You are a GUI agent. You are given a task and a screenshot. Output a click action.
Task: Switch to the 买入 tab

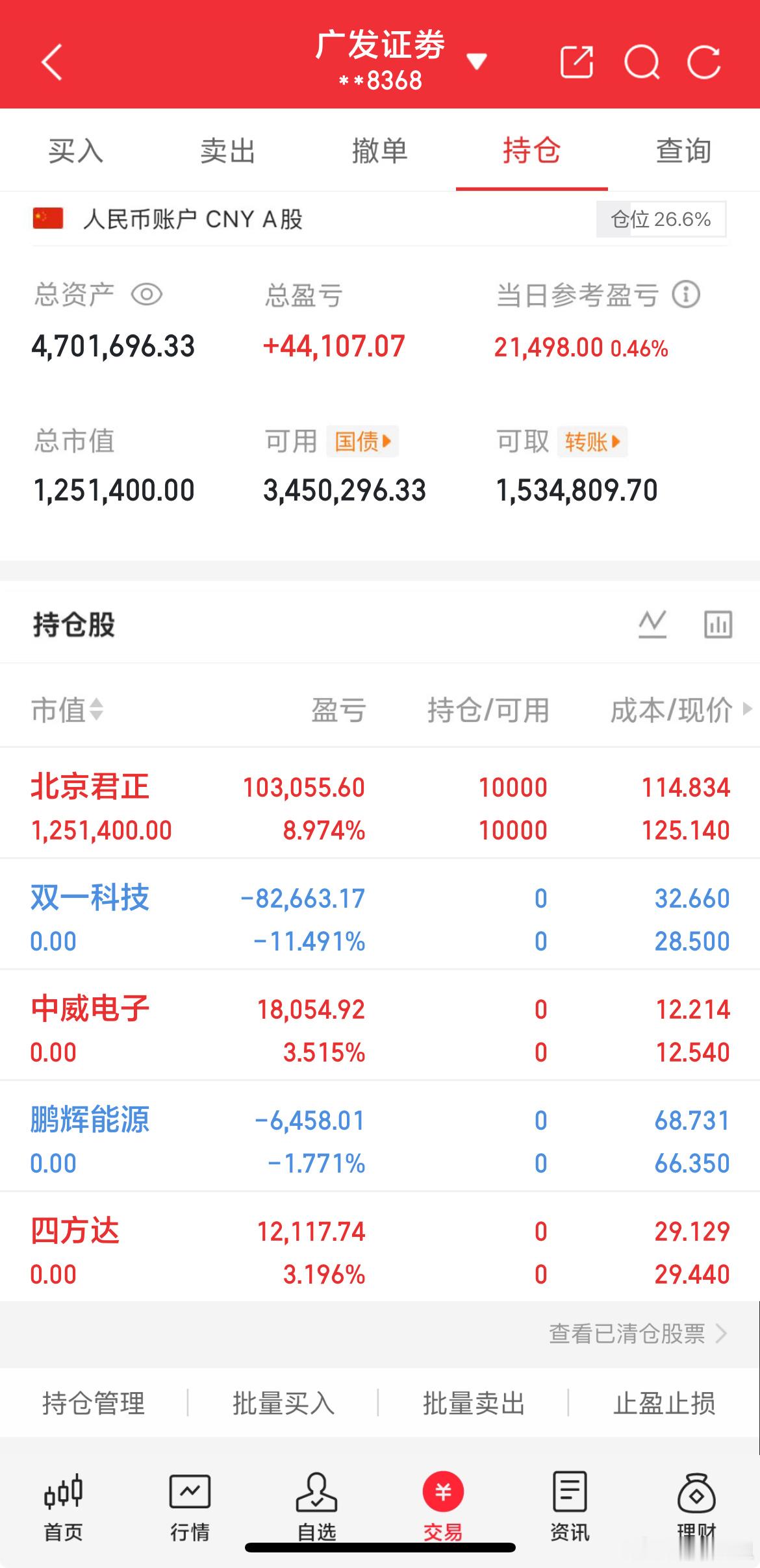(x=76, y=151)
